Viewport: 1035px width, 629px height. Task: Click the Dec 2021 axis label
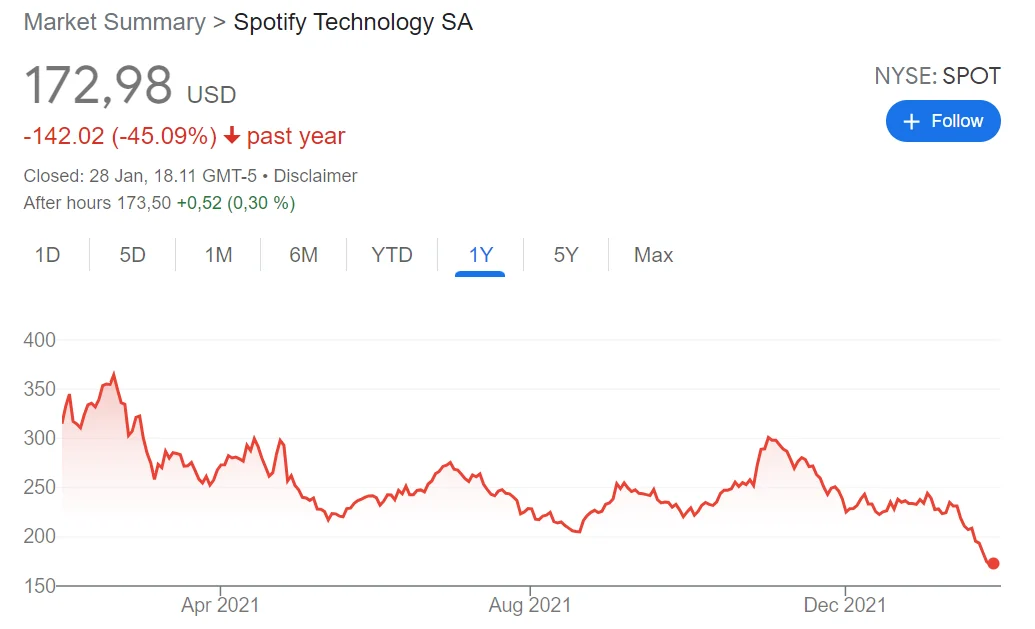click(x=845, y=604)
